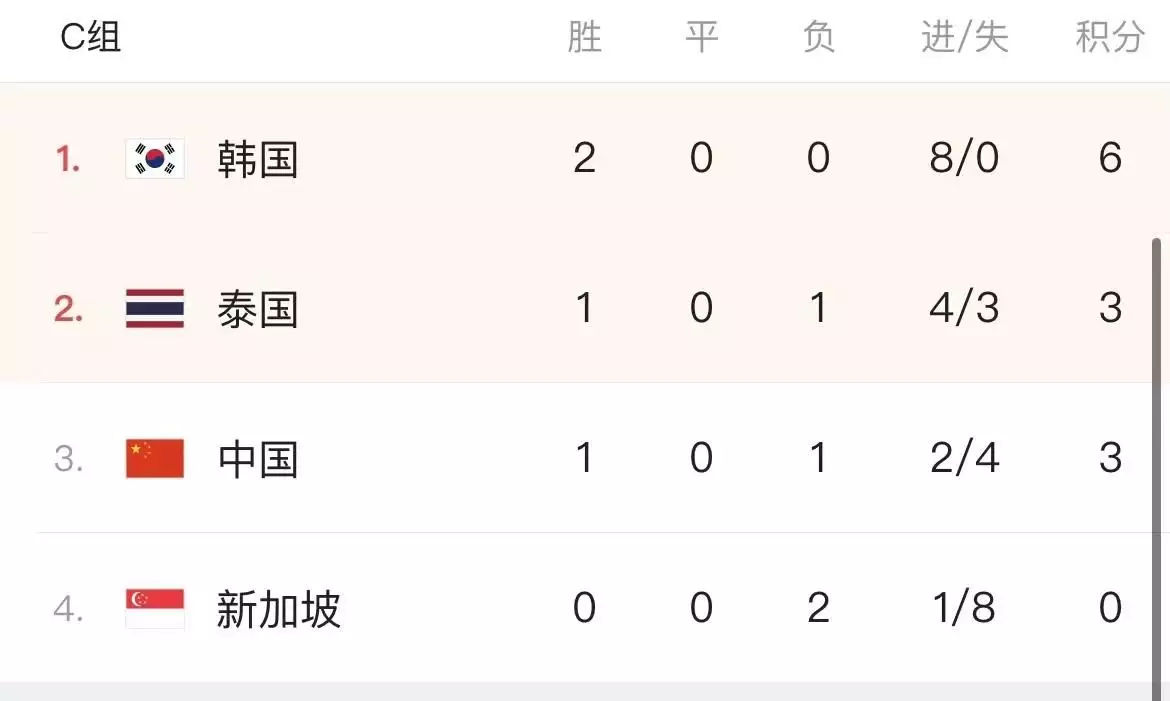Click the 负 column header

[818, 38]
